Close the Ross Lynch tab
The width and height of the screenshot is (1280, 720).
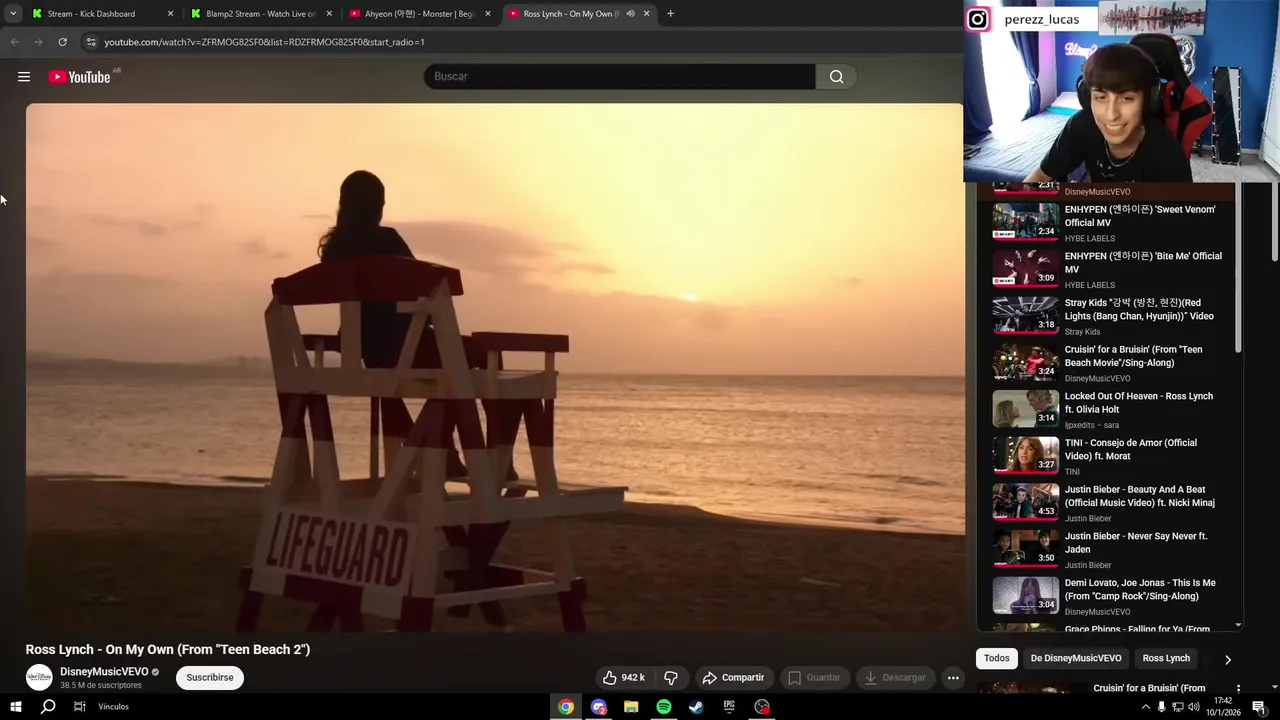tap(646, 14)
